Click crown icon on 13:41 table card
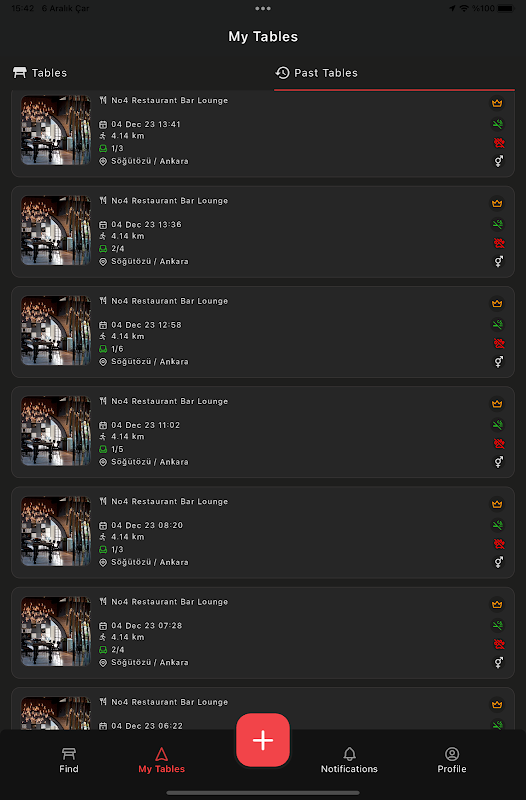Image resolution: width=526 pixels, height=800 pixels. pyautogui.click(x=497, y=103)
